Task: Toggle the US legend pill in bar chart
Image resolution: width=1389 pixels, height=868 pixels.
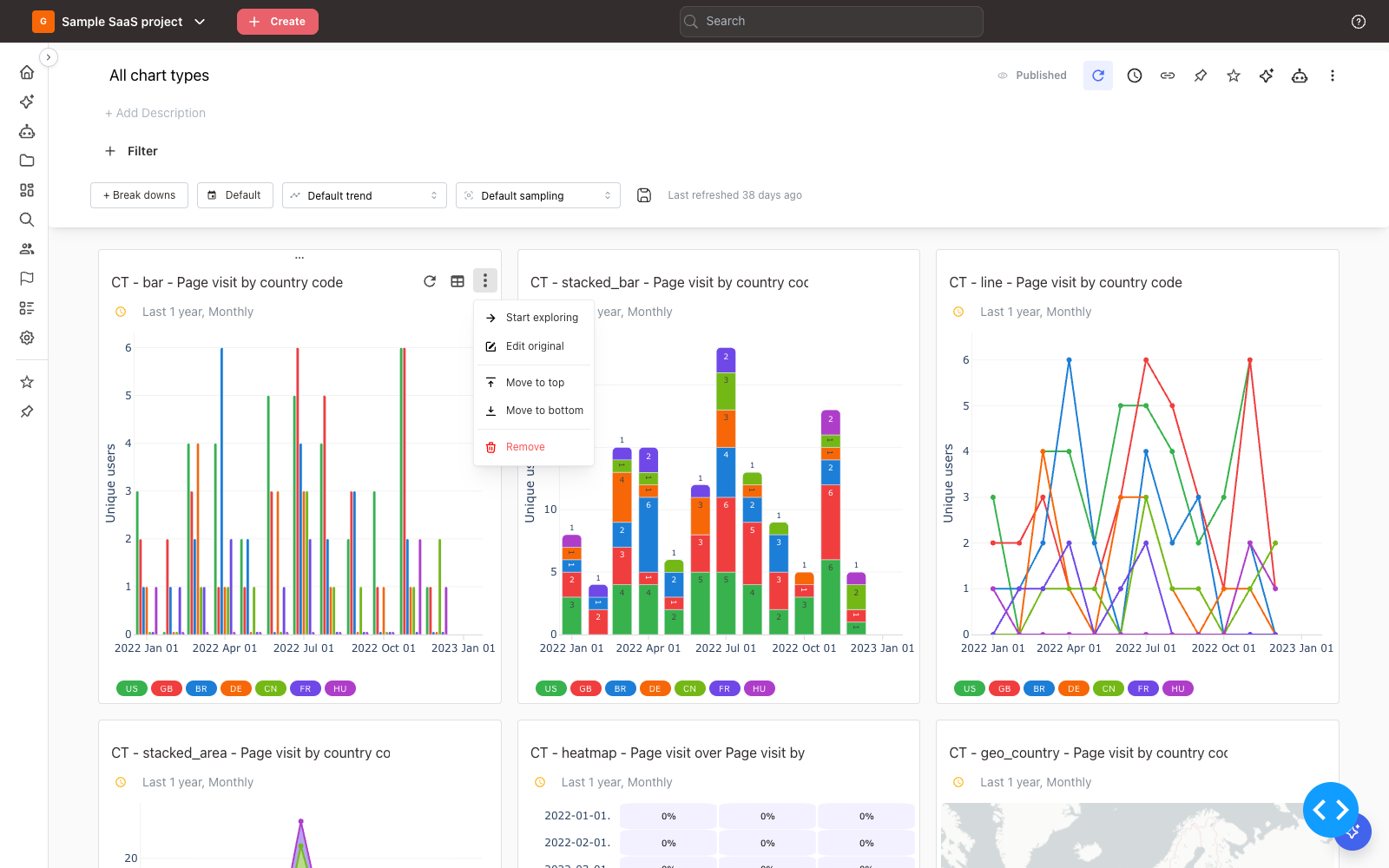Action: pyautogui.click(x=132, y=688)
